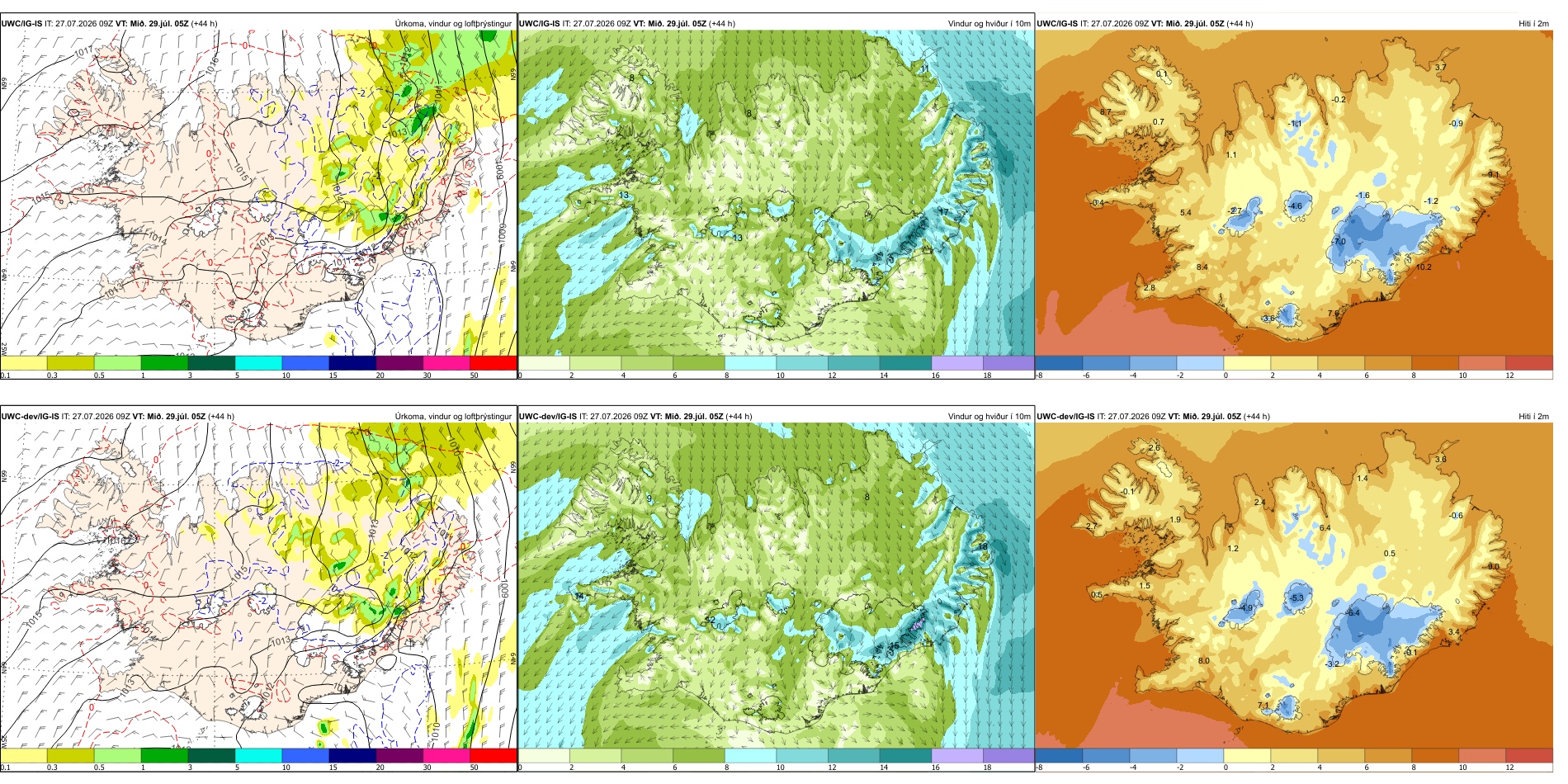
Task: Select the UWC-dev/IG-IS header of the bottom temperature map
Action: (x=1065, y=417)
